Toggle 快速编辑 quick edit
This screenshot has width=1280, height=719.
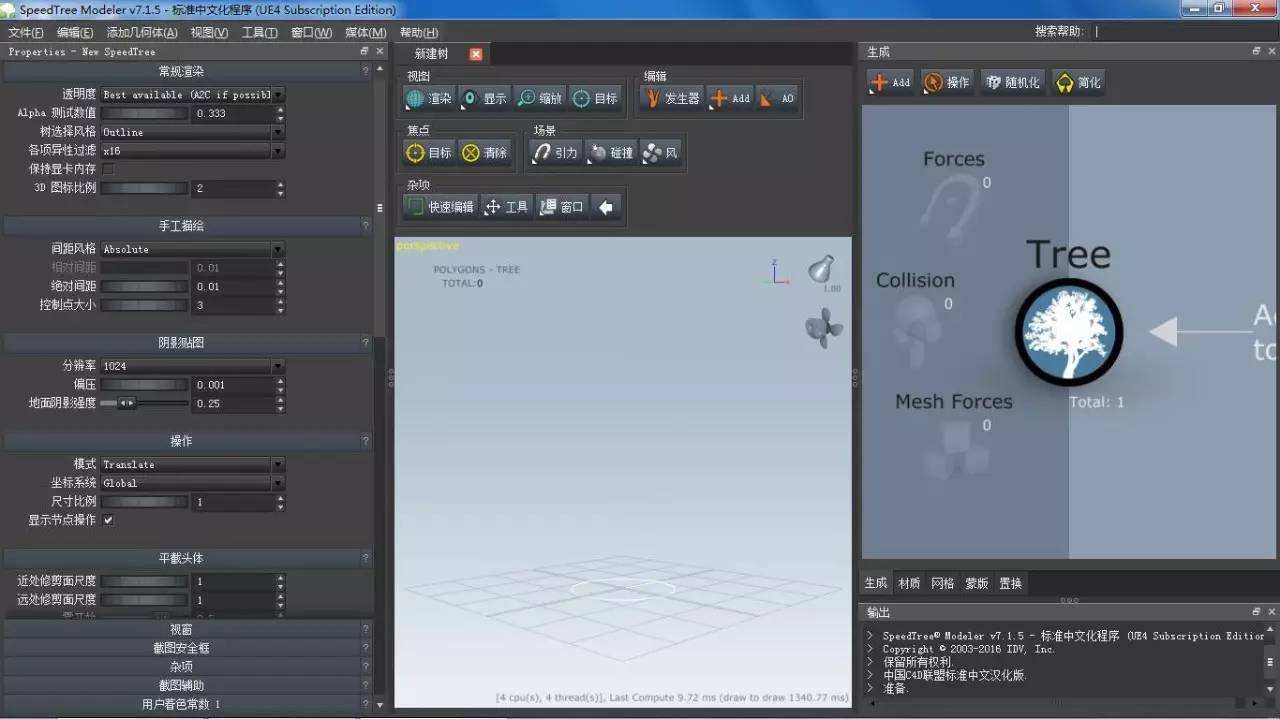[x=440, y=207]
